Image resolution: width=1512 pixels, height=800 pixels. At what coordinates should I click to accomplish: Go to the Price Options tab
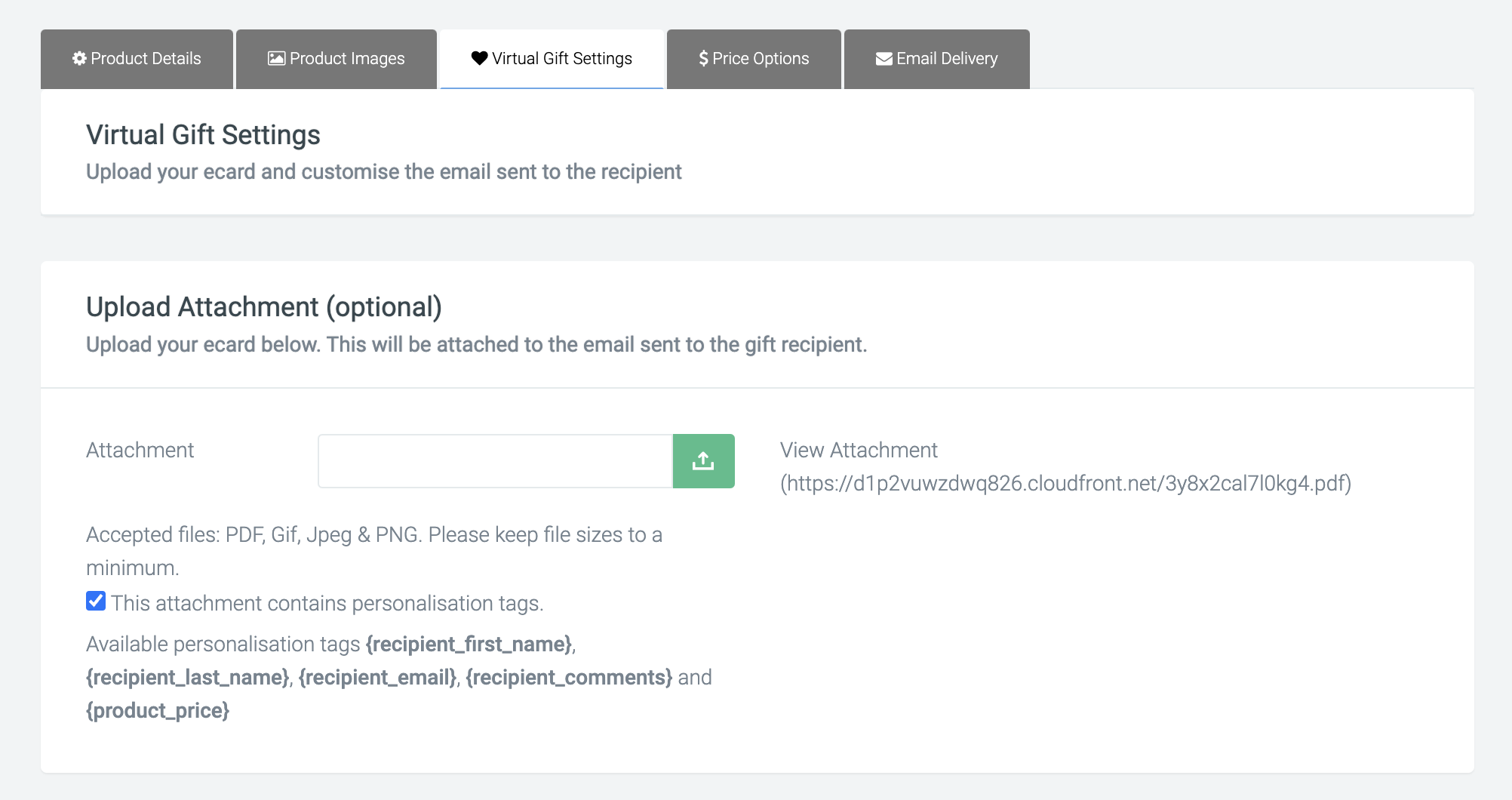tap(754, 59)
